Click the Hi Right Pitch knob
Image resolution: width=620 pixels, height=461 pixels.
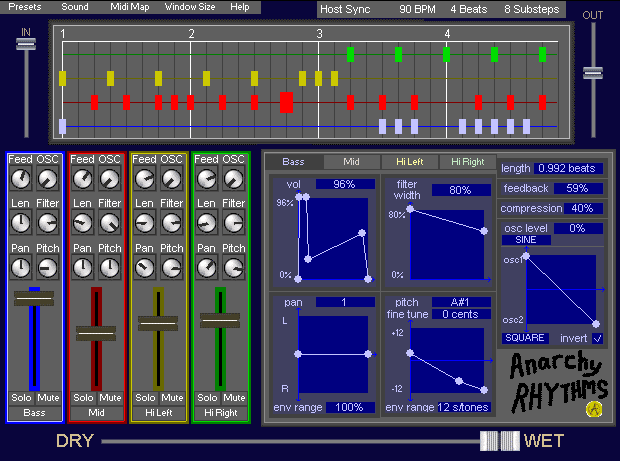tap(234, 268)
